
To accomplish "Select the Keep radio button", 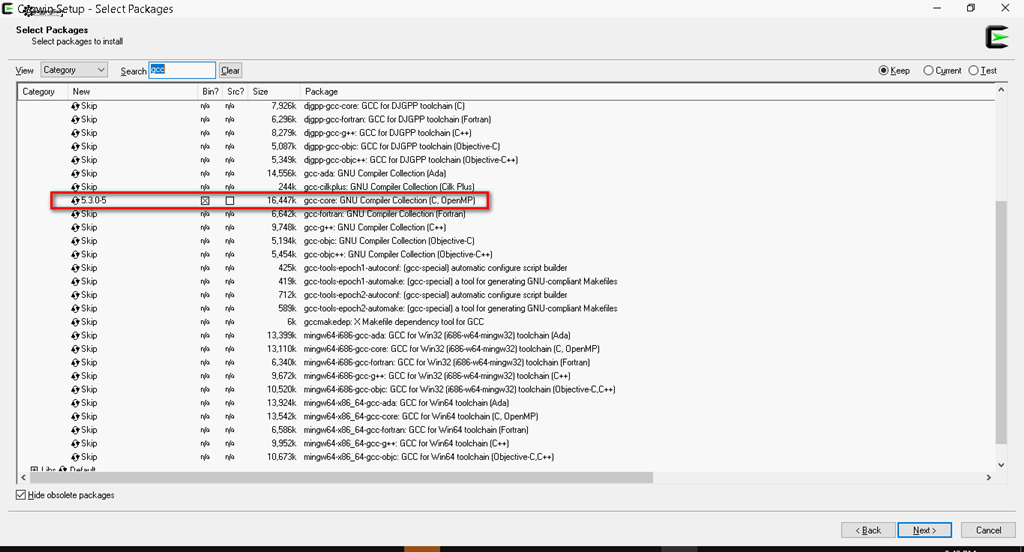I will tap(883, 71).
